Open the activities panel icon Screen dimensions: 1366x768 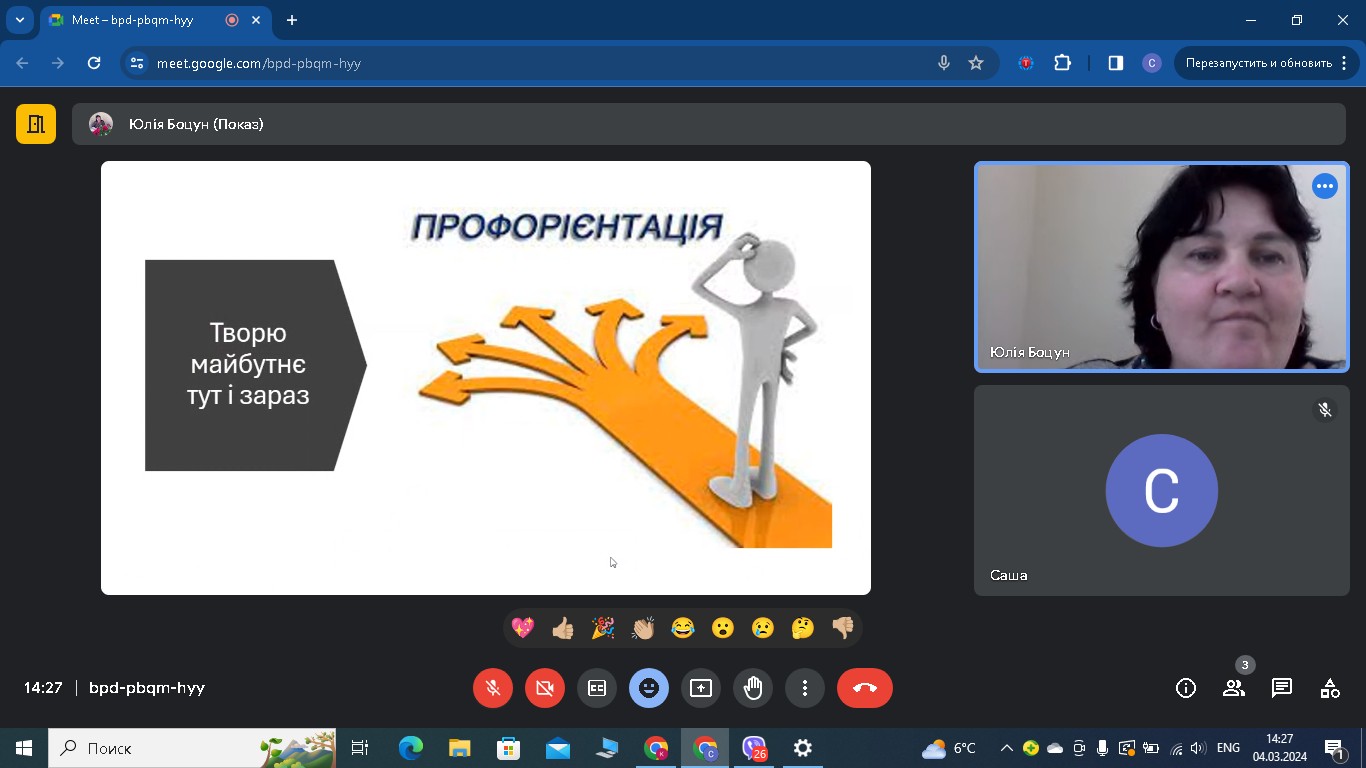pyautogui.click(x=1329, y=688)
